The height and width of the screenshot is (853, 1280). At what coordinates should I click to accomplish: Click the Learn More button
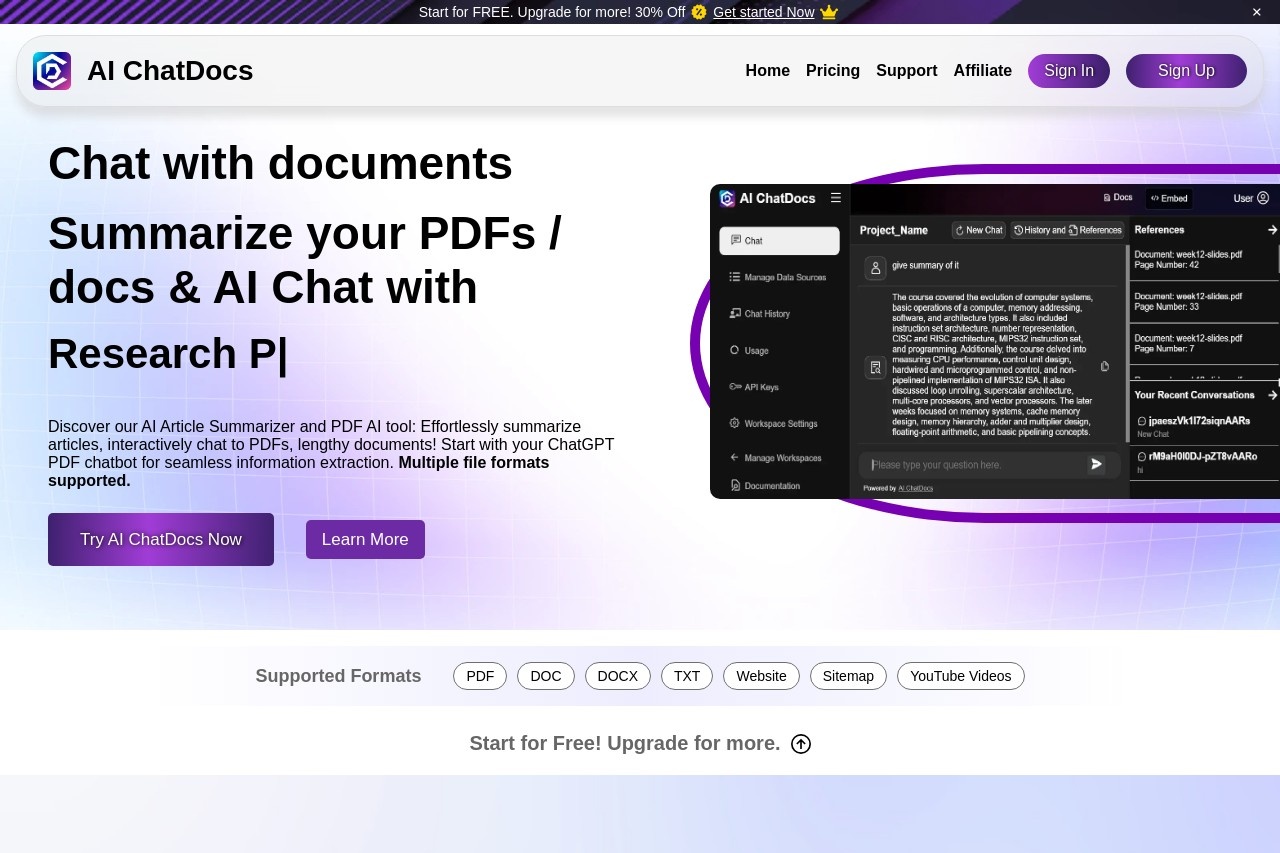[365, 540]
